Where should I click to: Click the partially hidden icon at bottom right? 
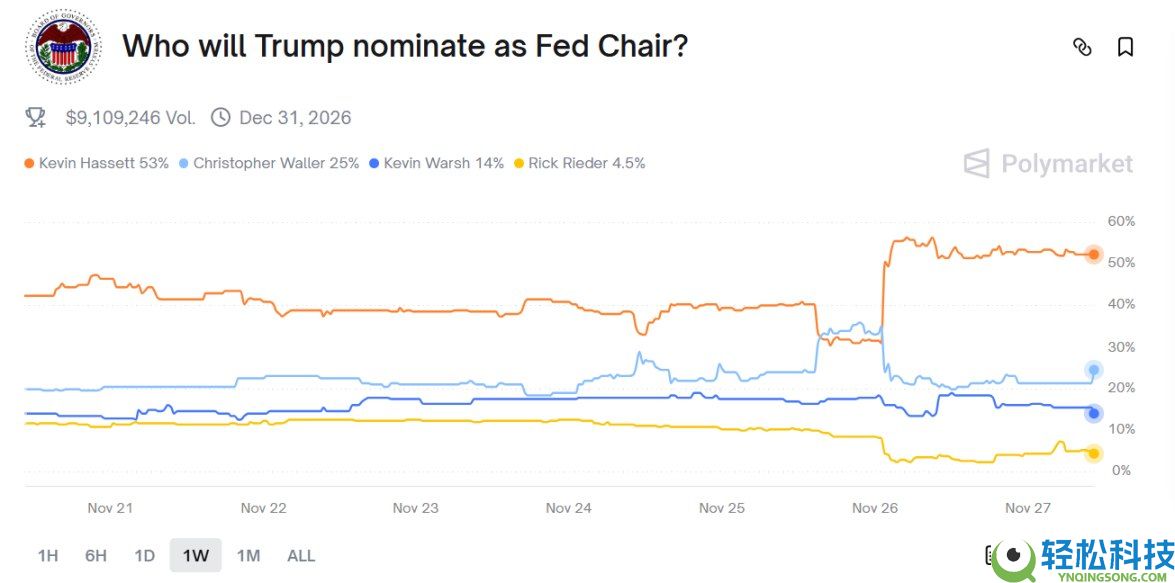[x=990, y=554]
